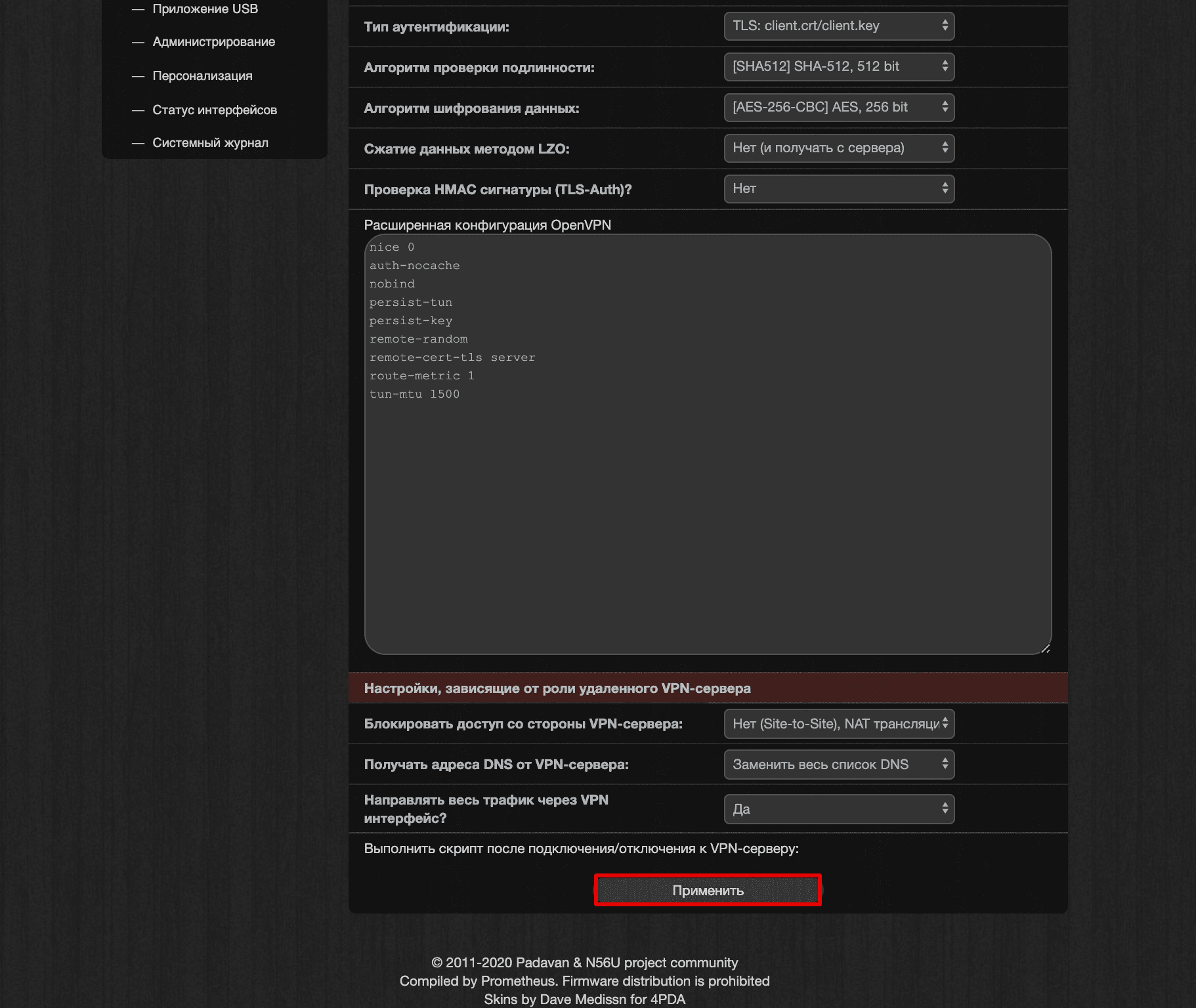Open Статус интерфейсов from sidebar
Viewport: 1196px width, 1008px height.
point(215,110)
